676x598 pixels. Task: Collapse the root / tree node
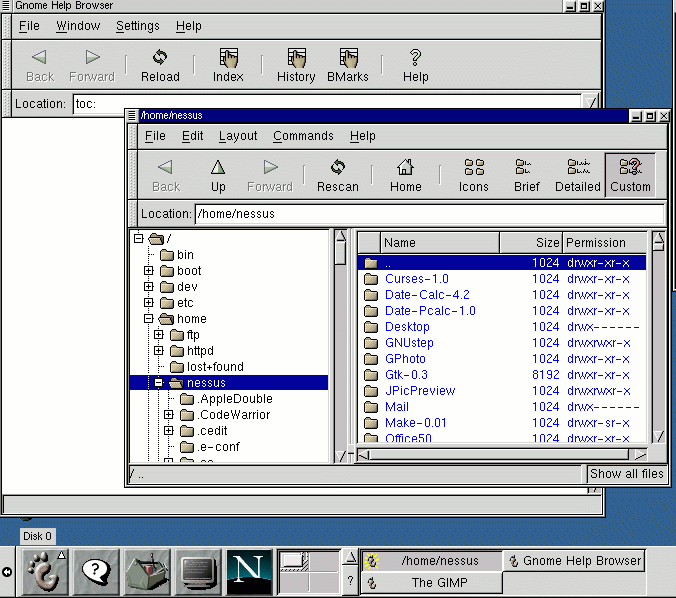[138, 238]
